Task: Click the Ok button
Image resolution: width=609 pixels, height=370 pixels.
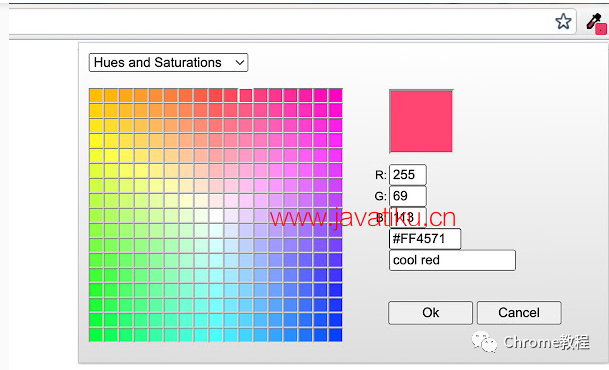Action: tap(430, 313)
